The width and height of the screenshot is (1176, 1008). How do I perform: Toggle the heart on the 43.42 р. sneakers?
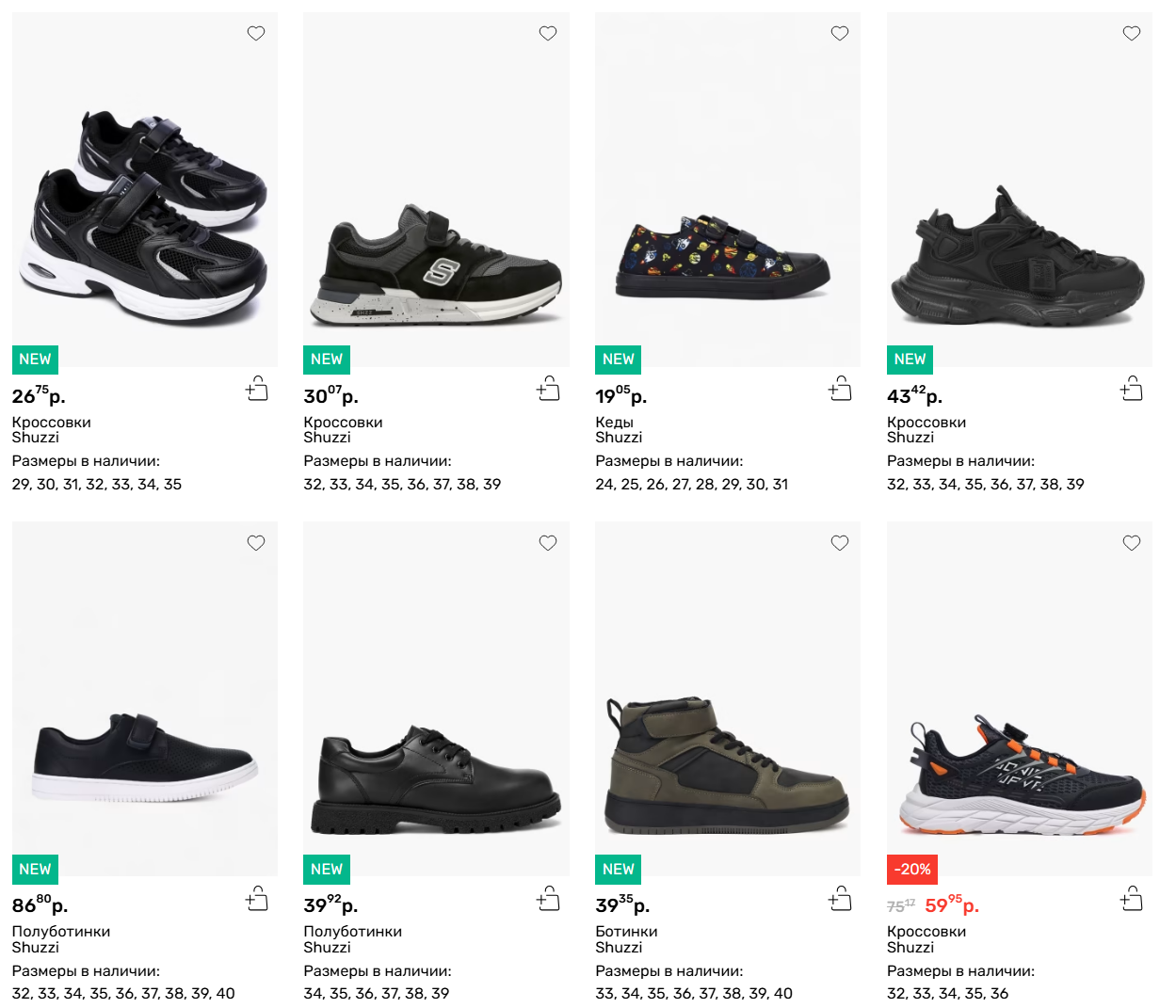[1132, 34]
